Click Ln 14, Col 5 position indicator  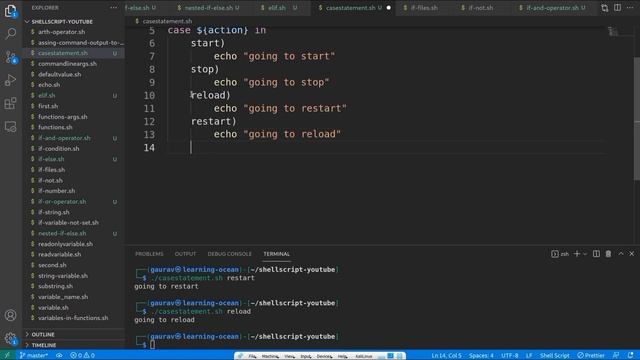(x=446, y=355)
